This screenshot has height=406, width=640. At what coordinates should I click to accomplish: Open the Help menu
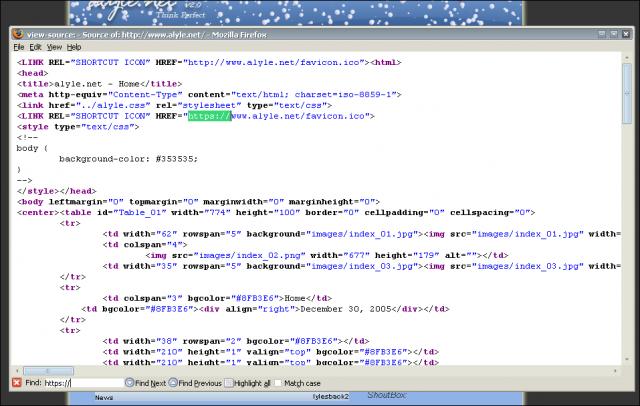(x=74, y=47)
